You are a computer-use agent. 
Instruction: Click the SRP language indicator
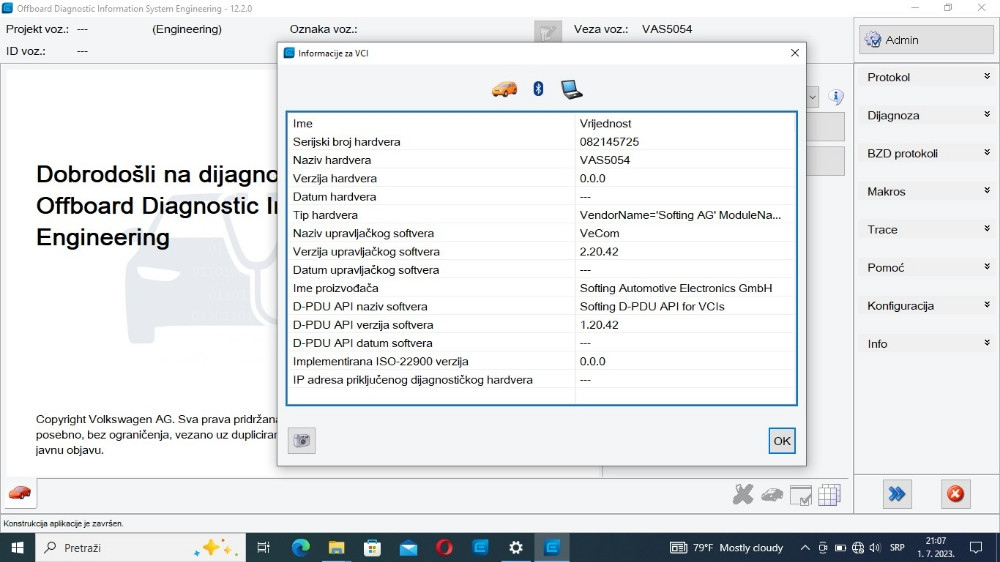click(897, 547)
